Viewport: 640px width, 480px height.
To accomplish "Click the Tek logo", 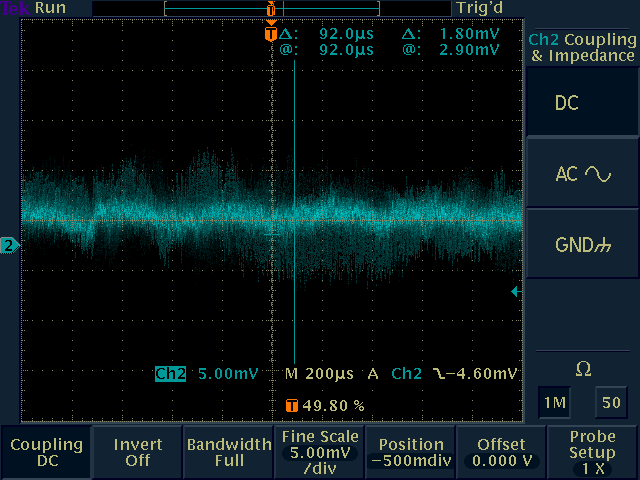I will (x=16, y=8).
